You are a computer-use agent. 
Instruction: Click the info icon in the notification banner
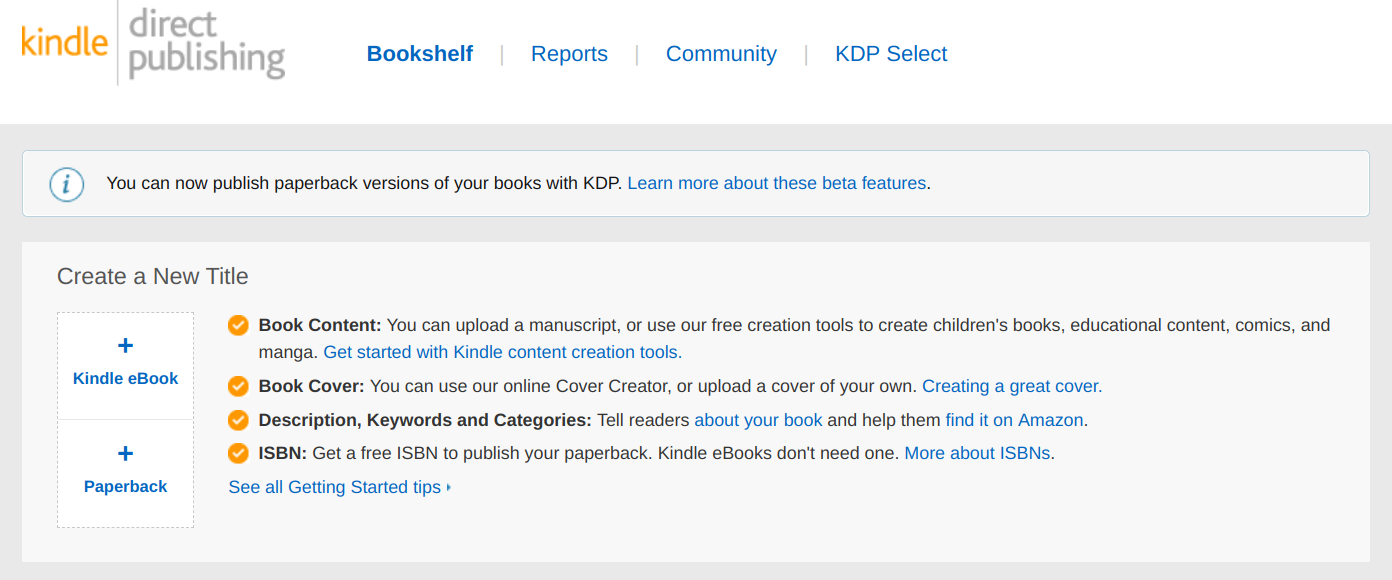(67, 184)
